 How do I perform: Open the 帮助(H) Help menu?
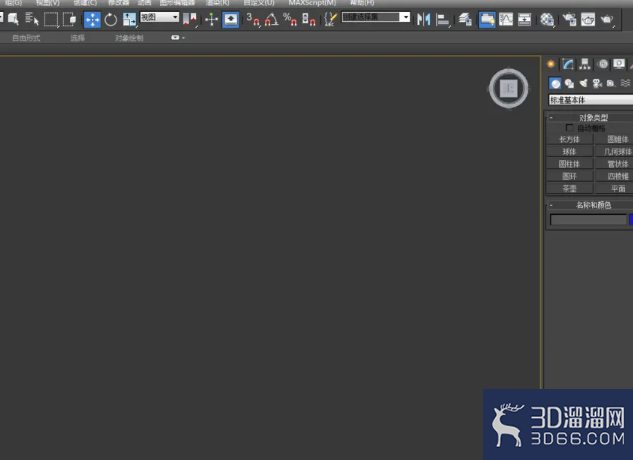pos(362,3)
